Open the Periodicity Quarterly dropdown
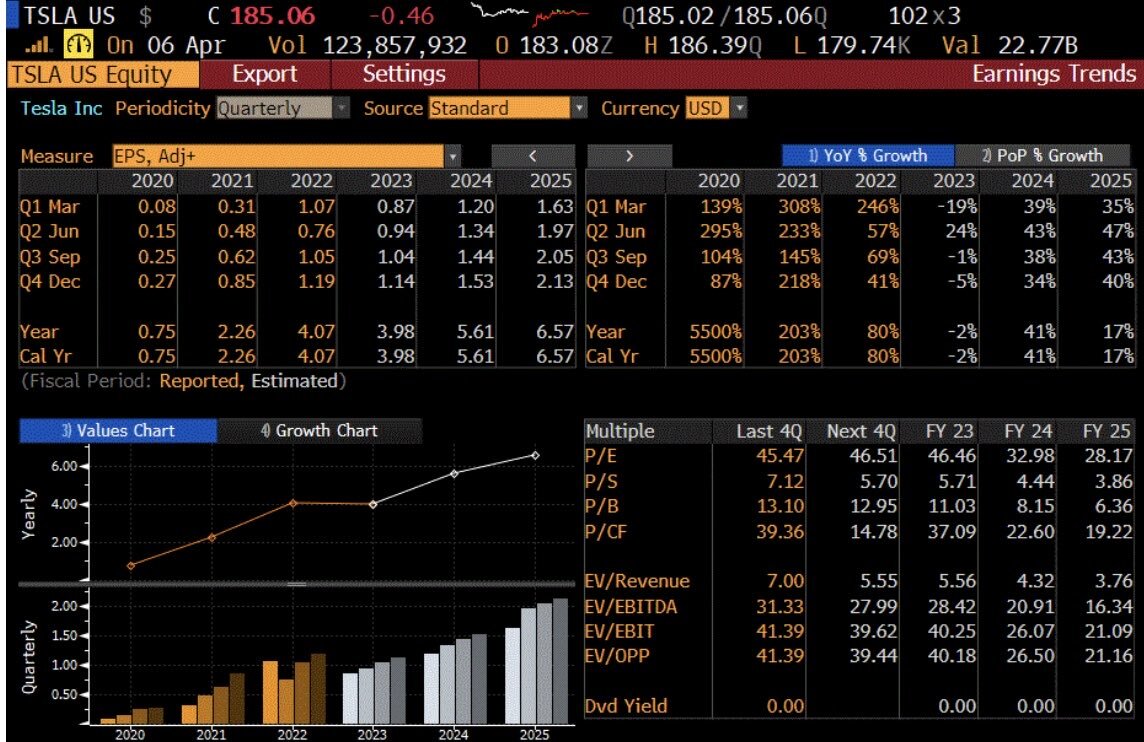The height and width of the screenshot is (742, 1144). pyautogui.click(x=283, y=109)
